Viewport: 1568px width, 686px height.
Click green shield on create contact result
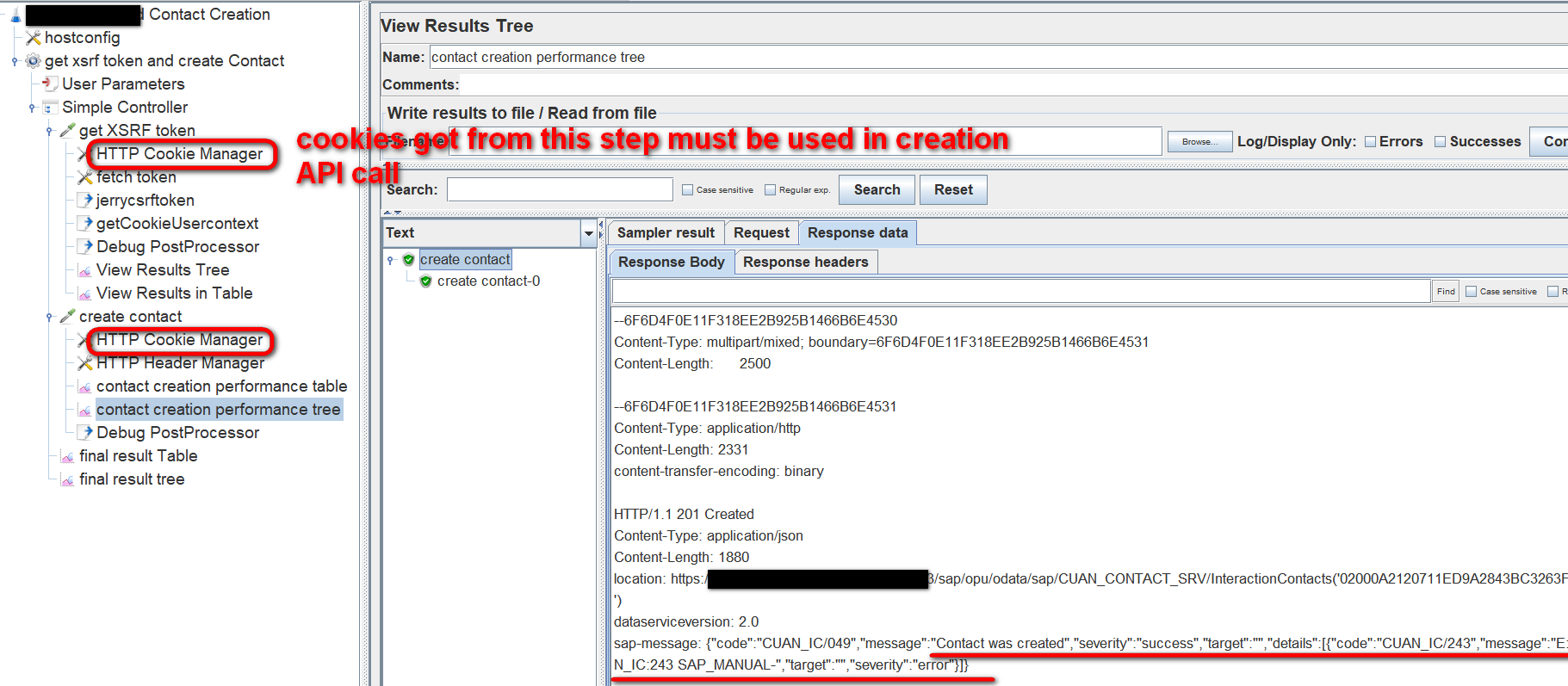tap(409, 260)
